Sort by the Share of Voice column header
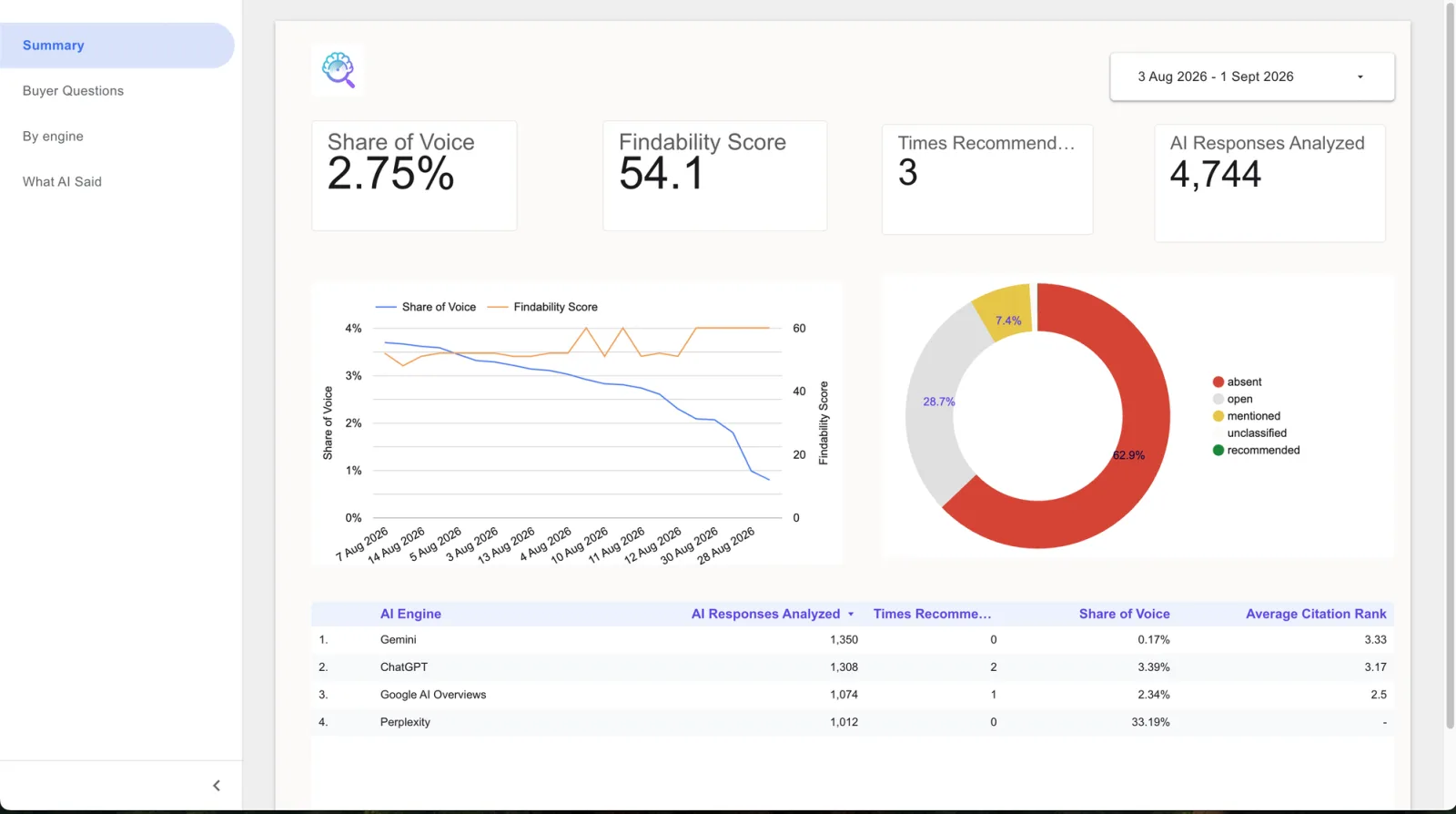Viewport: 1456px width, 814px height. click(1125, 614)
